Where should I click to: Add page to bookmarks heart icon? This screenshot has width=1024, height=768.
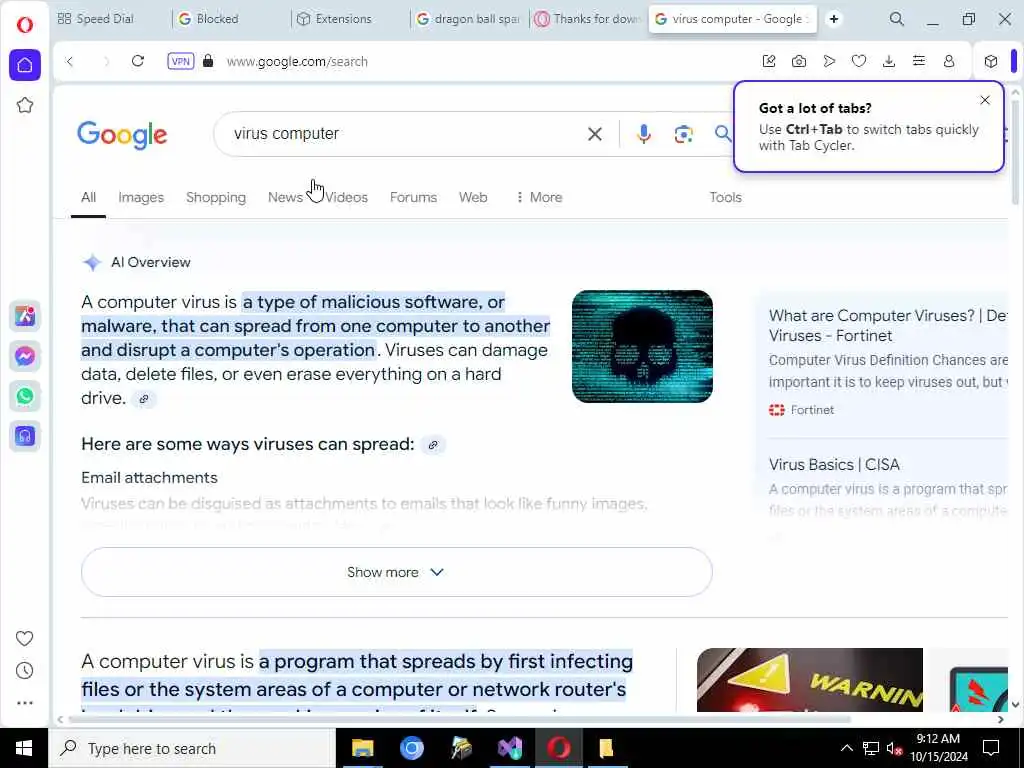point(859,61)
